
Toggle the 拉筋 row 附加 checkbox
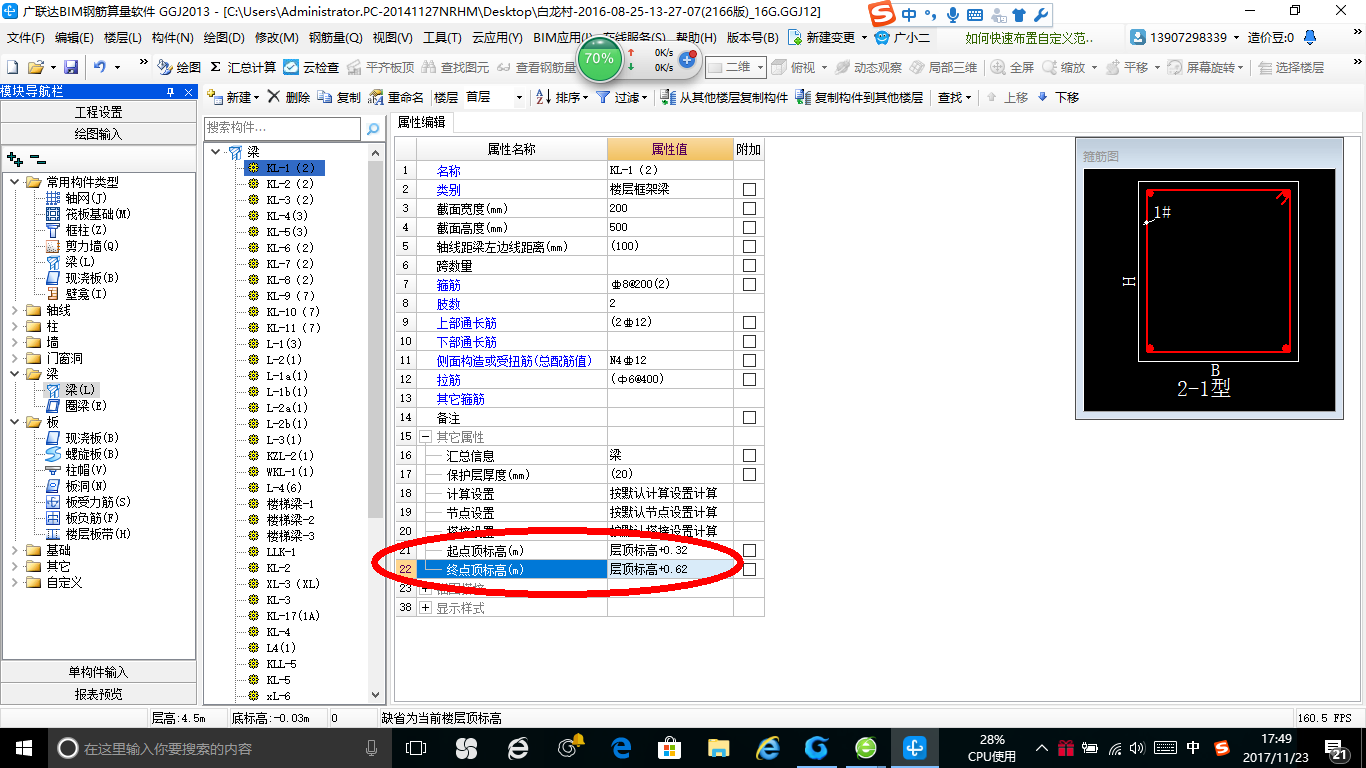749,380
